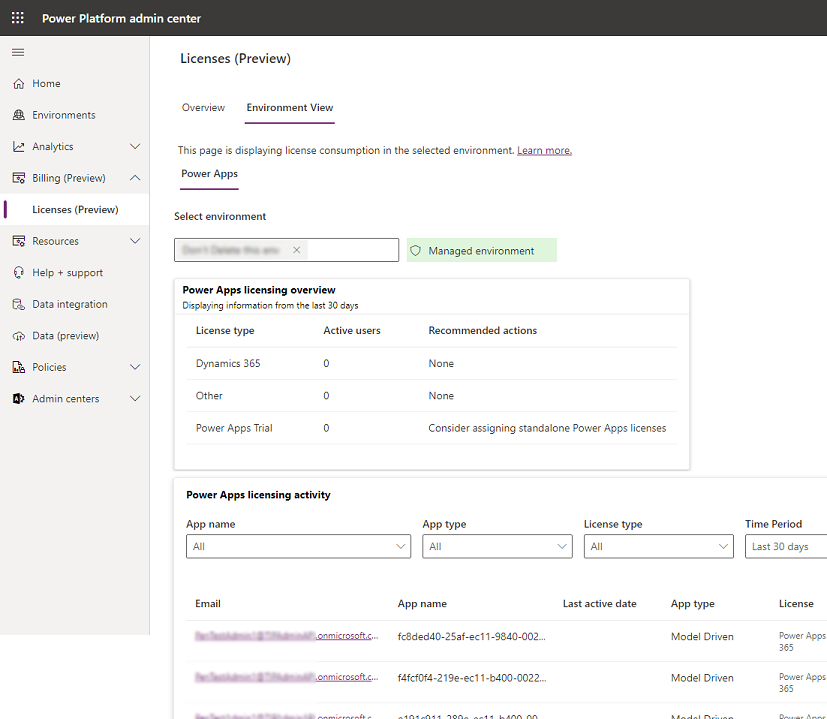827x719 pixels.
Task: Click the Billing (Preview) icon
Action: [18, 178]
